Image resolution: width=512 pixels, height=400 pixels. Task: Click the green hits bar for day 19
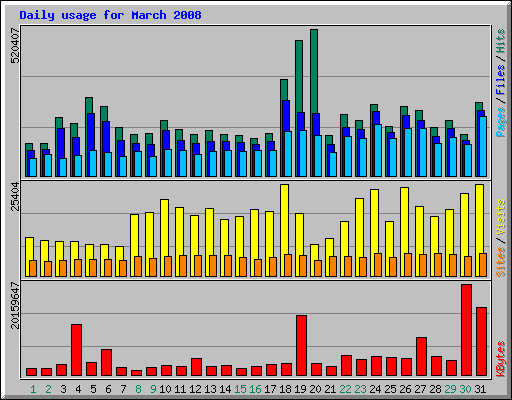299,76
